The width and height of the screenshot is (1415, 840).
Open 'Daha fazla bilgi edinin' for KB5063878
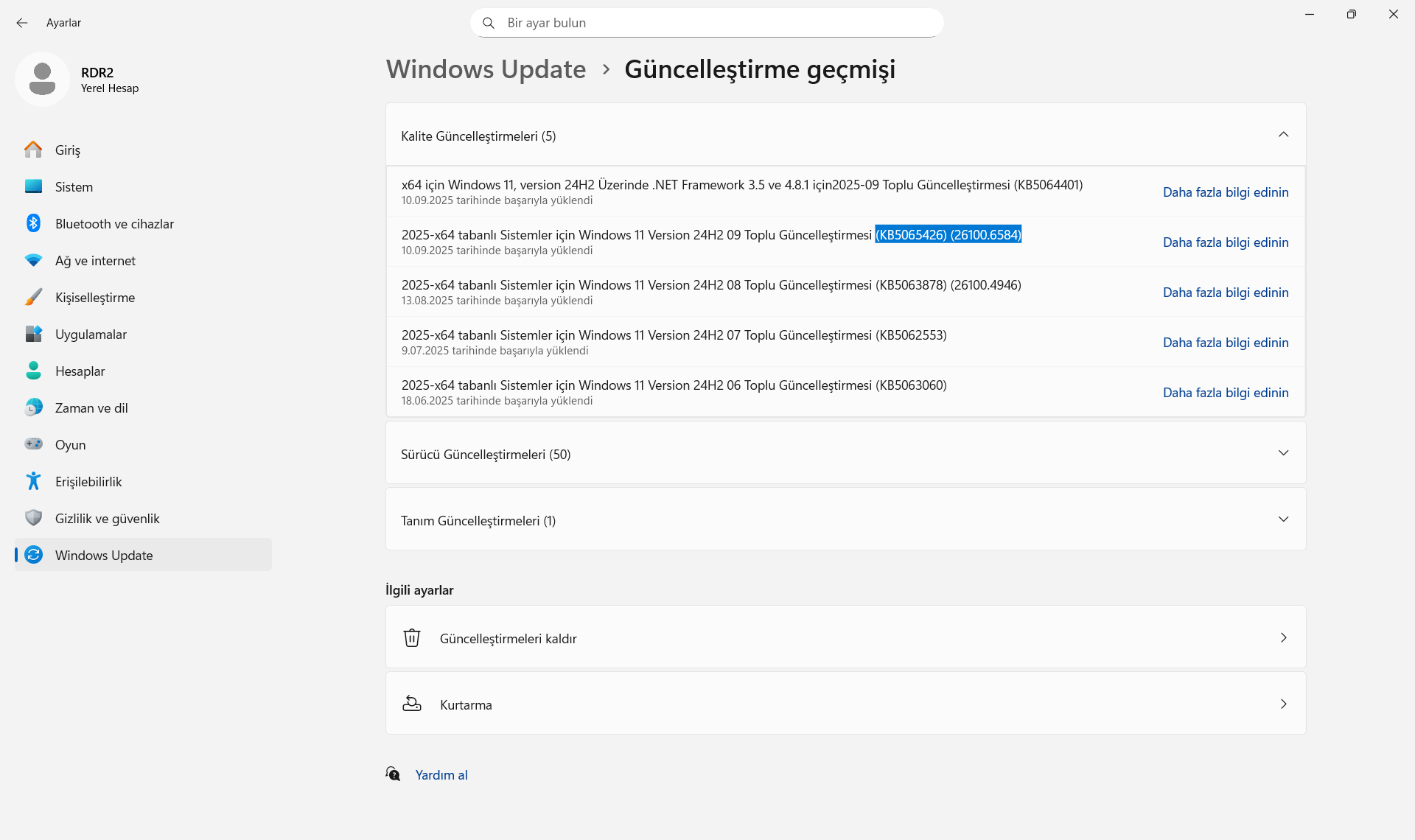pos(1226,292)
